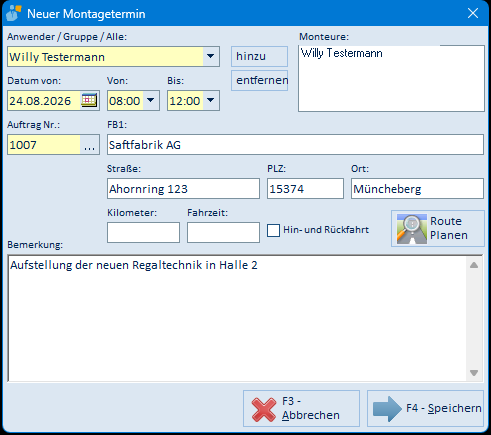Click the blue arrow Speichern icon
The image size is (491, 435).
387,409
